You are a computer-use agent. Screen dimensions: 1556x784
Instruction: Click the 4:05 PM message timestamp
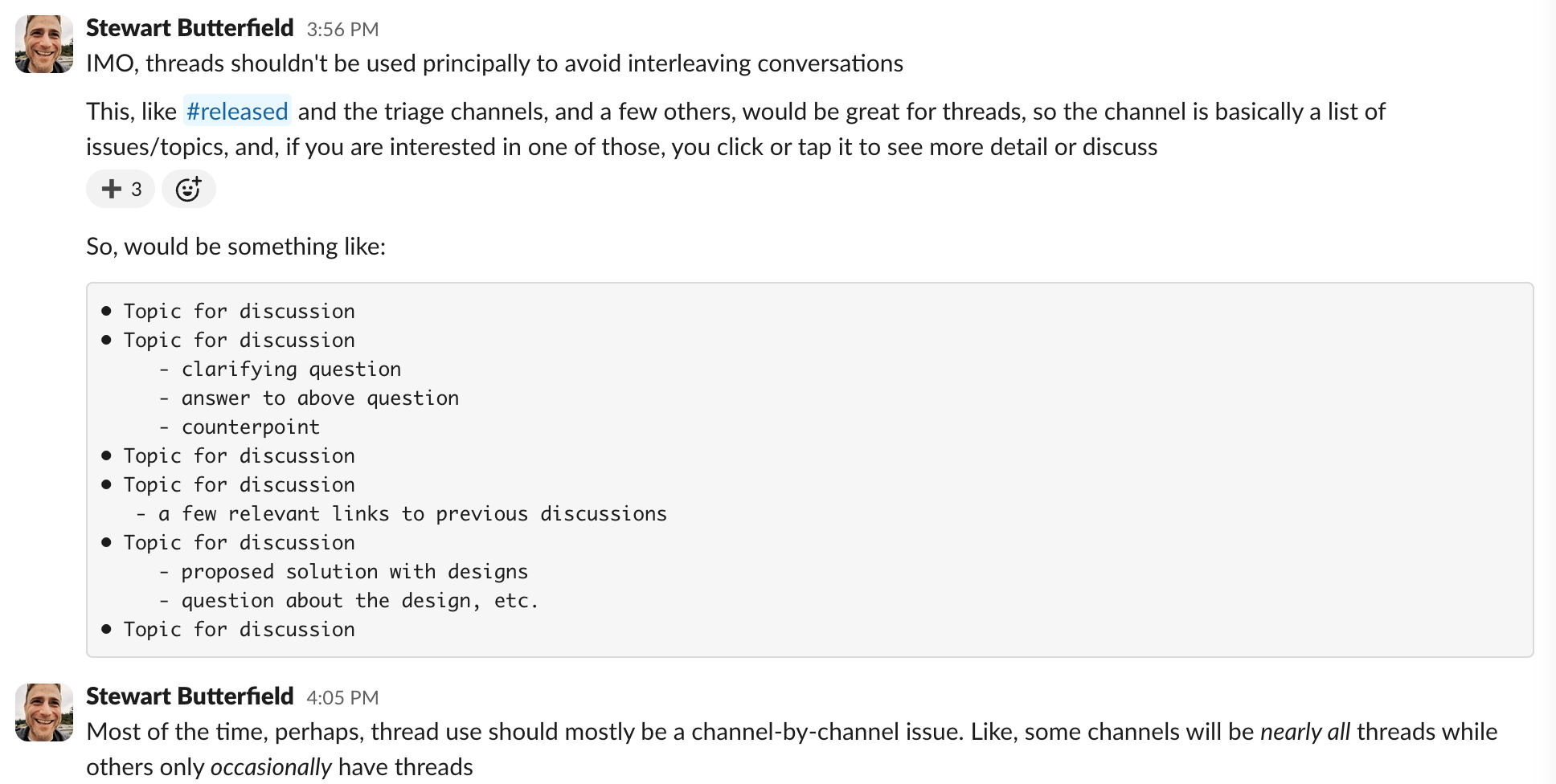click(x=342, y=698)
